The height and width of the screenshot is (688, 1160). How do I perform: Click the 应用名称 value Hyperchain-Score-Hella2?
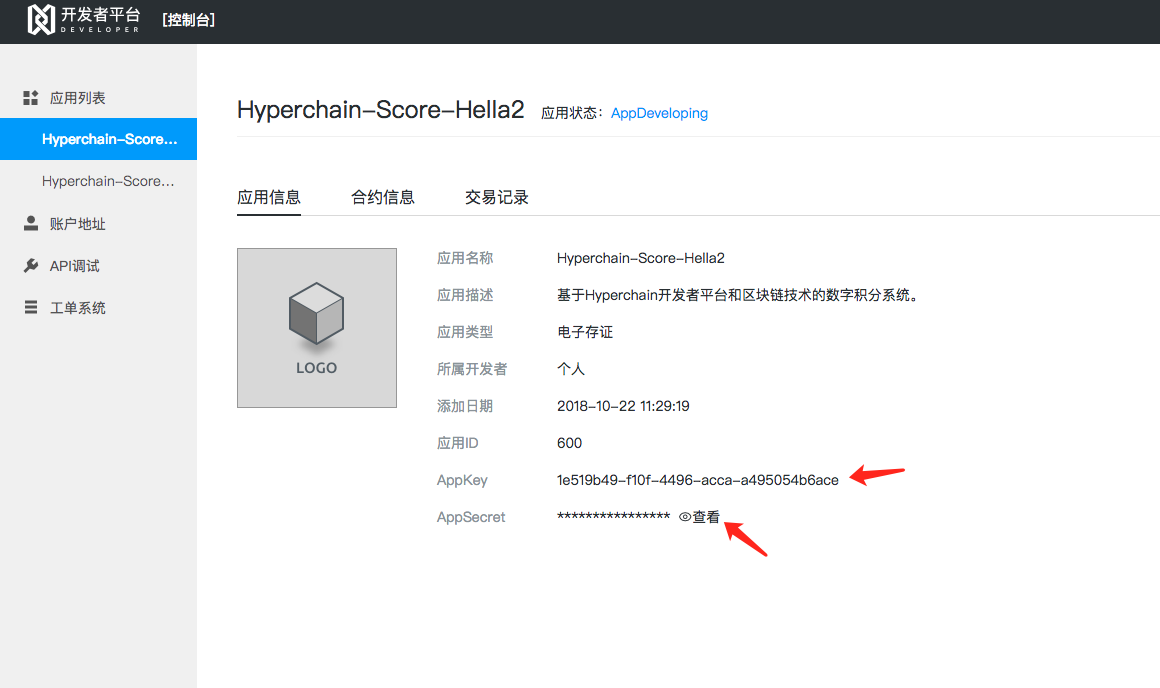[641, 258]
